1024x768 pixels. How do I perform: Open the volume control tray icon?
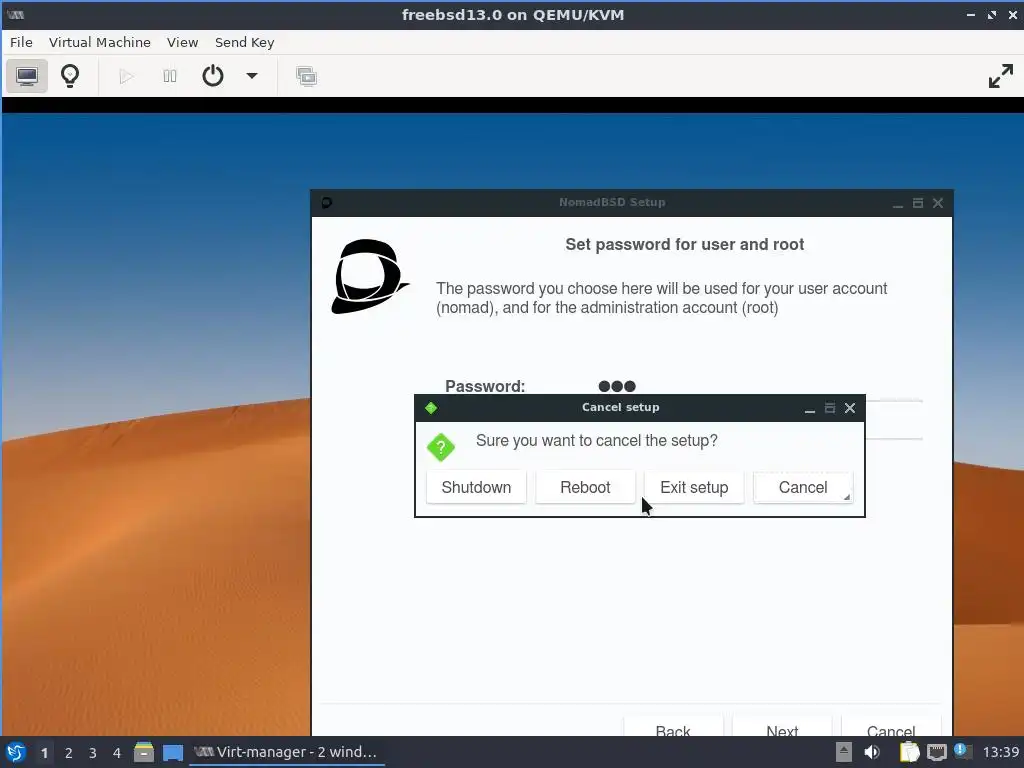click(x=872, y=752)
